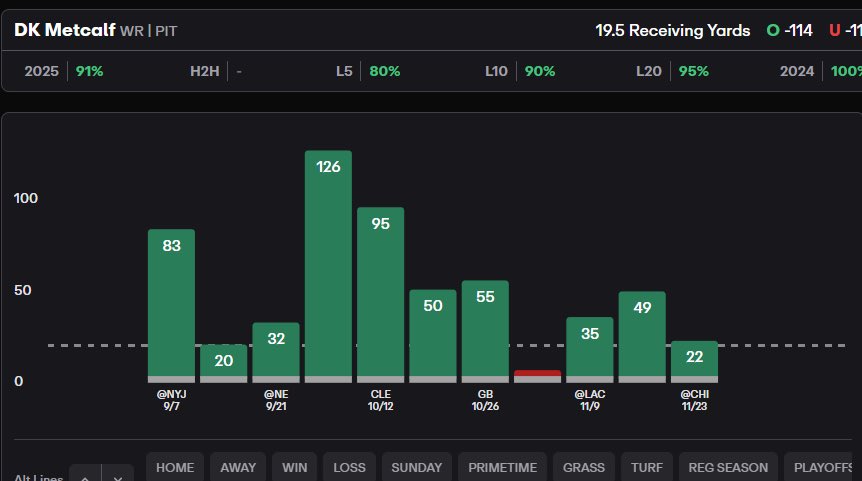Viewport: 862px width, 481px height.
Task: Click the 50-yard bar in the chart
Action: [433, 336]
